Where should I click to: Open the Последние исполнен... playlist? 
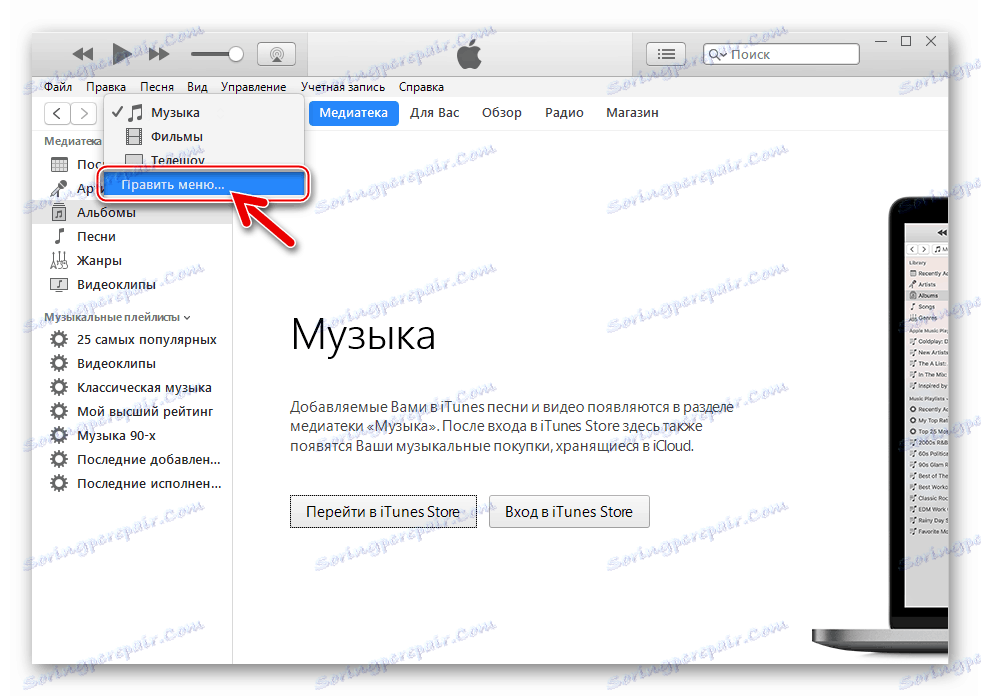[132, 483]
